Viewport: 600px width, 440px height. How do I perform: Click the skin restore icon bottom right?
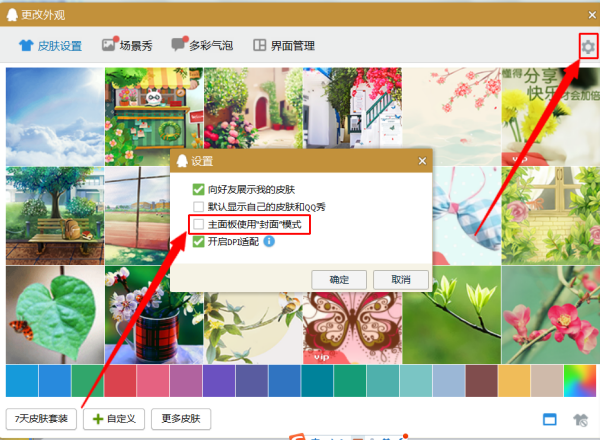[x=580, y=420]
